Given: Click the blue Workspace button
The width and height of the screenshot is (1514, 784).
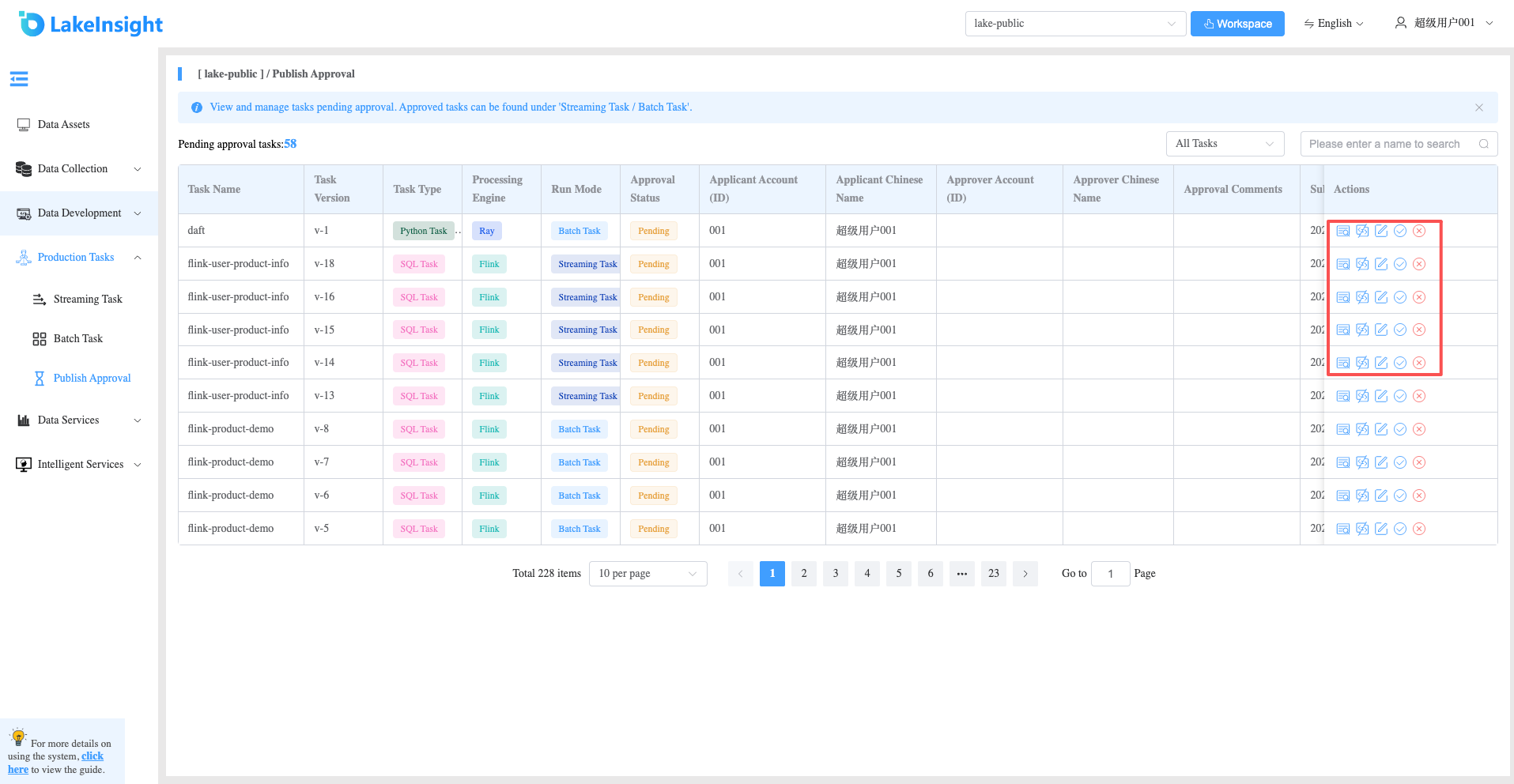Looking at the screenshot, I should click(1237, 24).
